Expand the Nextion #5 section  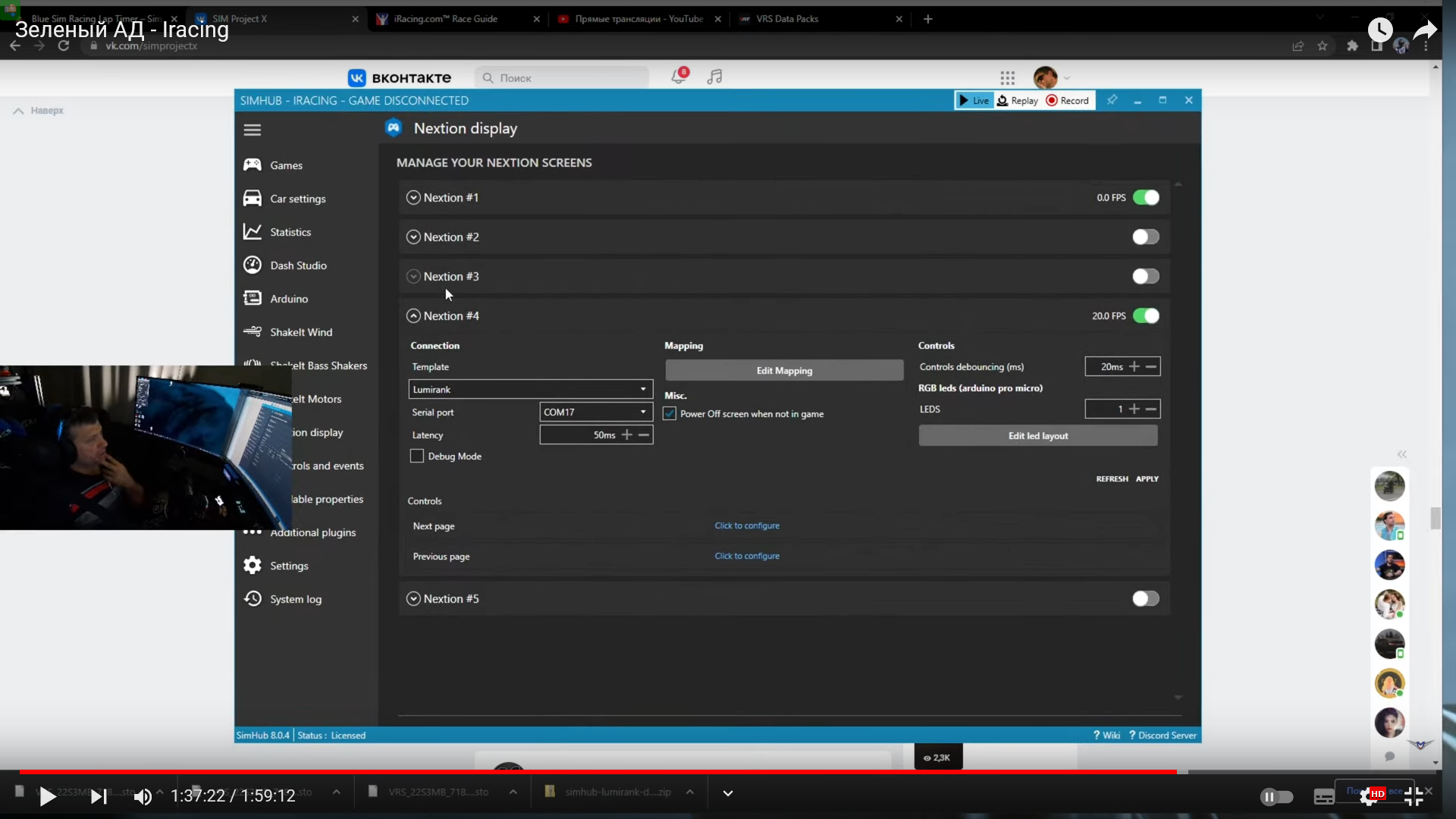click(413, 599)
